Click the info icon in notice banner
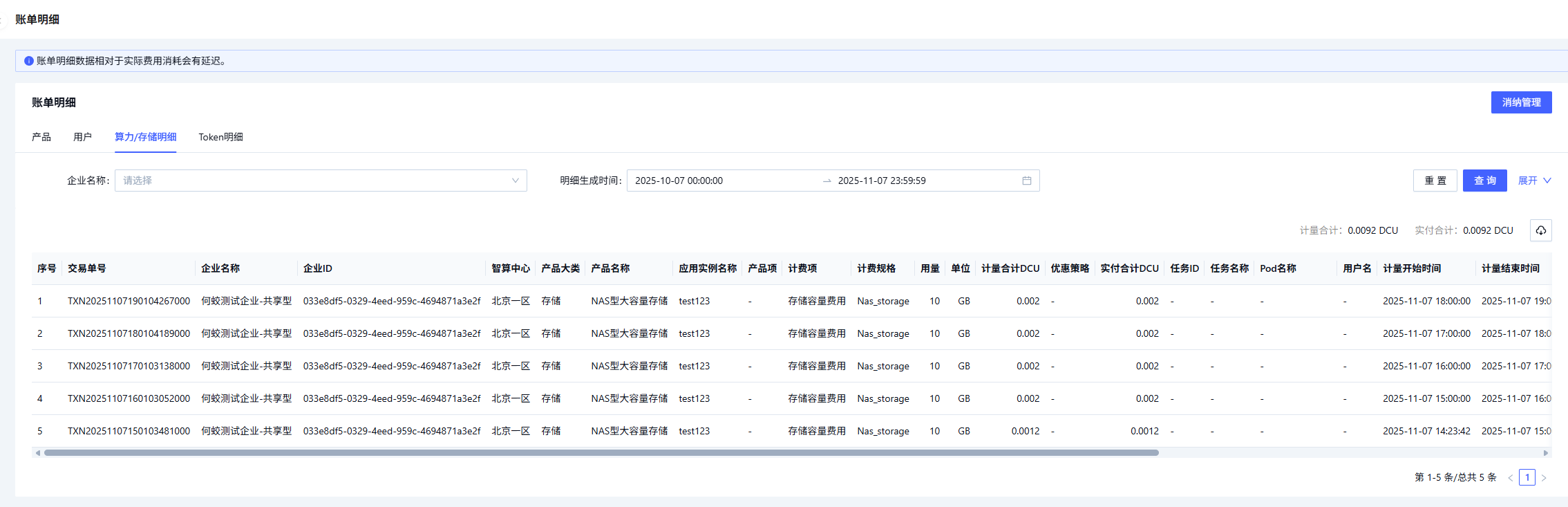This screenshot has height=507, width=1568. click(x=29, y=61)
